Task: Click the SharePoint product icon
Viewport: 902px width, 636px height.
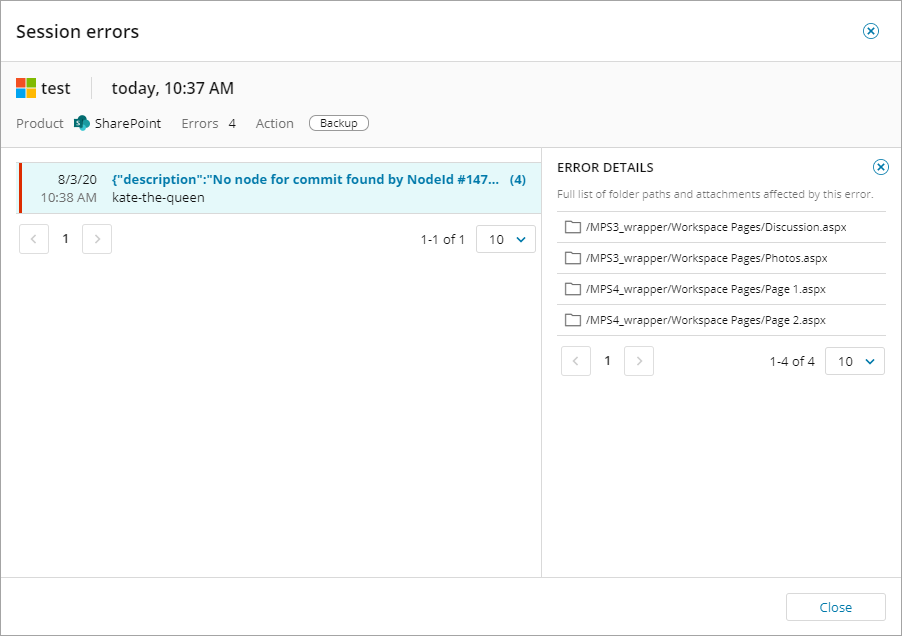Action: tap(82, 123)
